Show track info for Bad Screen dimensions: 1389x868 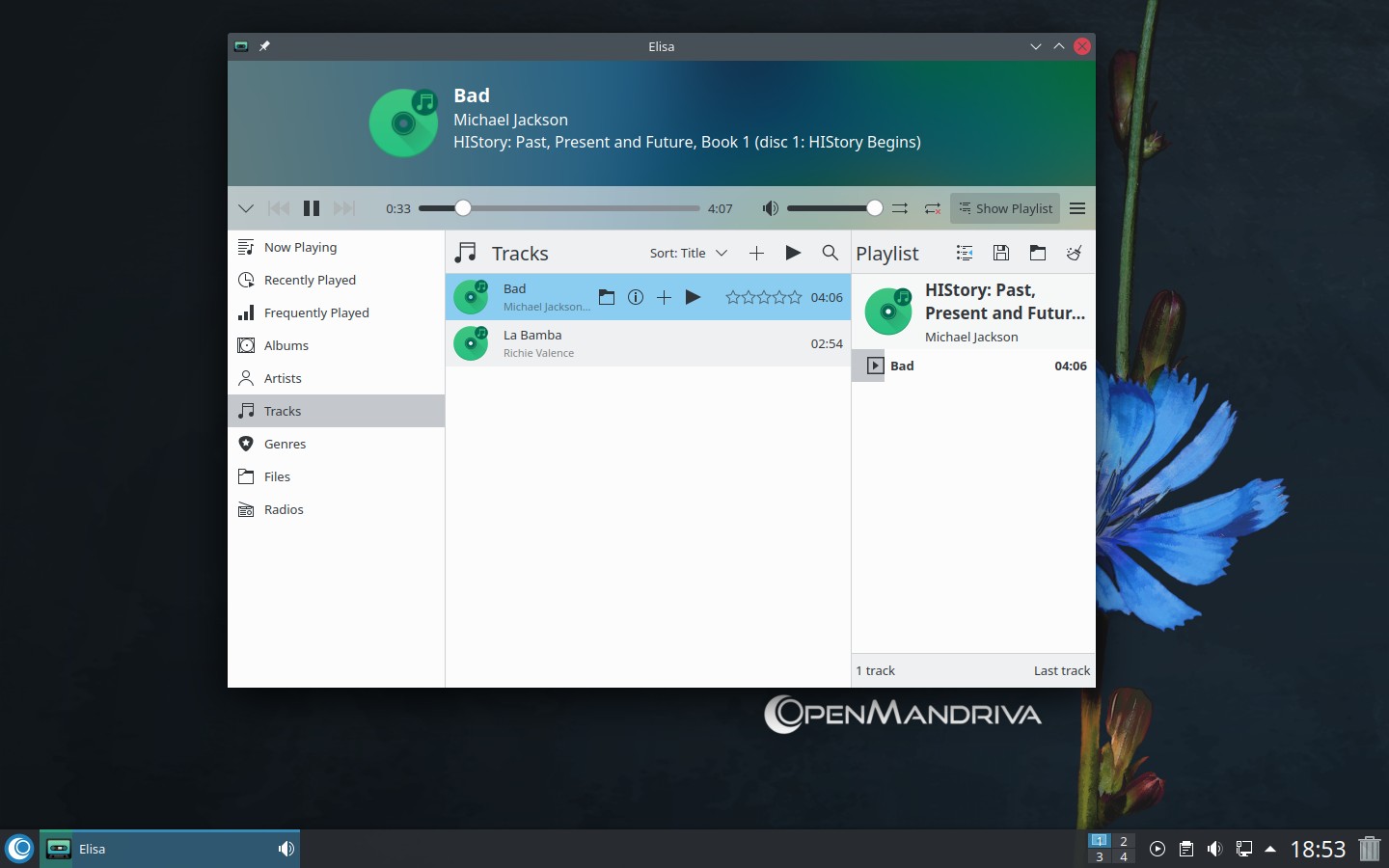(635, 297)
